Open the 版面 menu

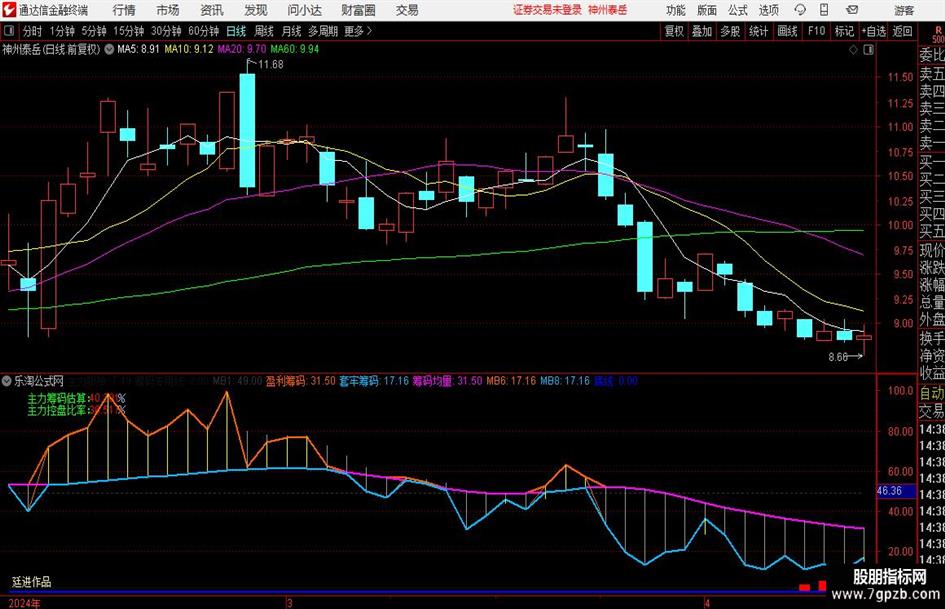[707, 10]
